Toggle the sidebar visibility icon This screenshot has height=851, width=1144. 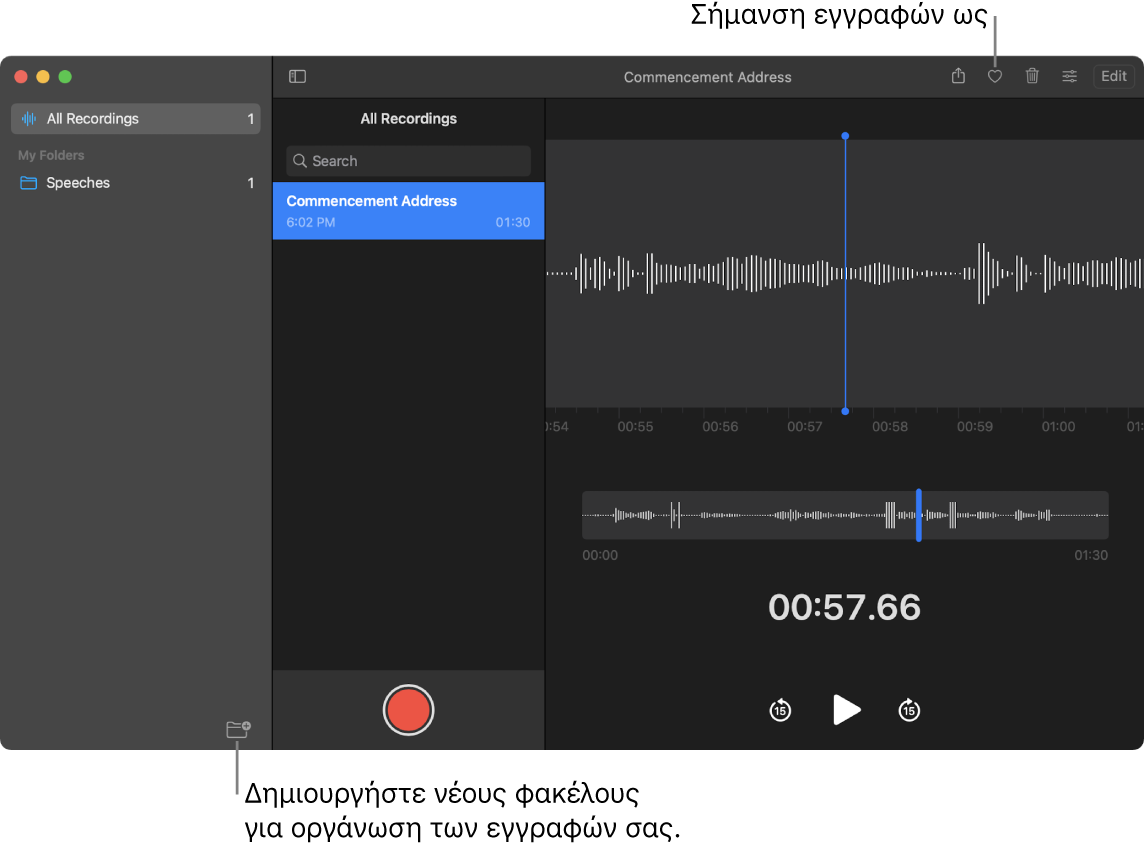[x=297, y=76]
